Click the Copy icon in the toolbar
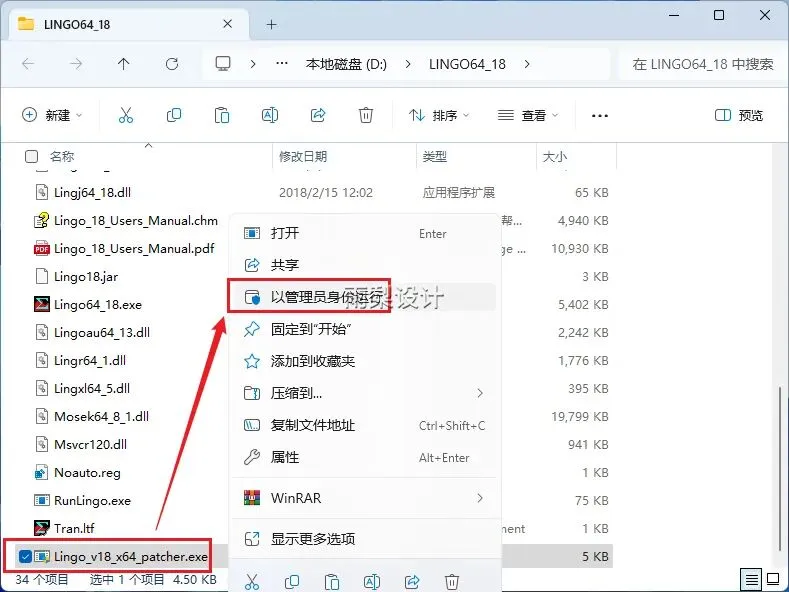The height and width of the screenshot is (592, 789). (174, 115)
